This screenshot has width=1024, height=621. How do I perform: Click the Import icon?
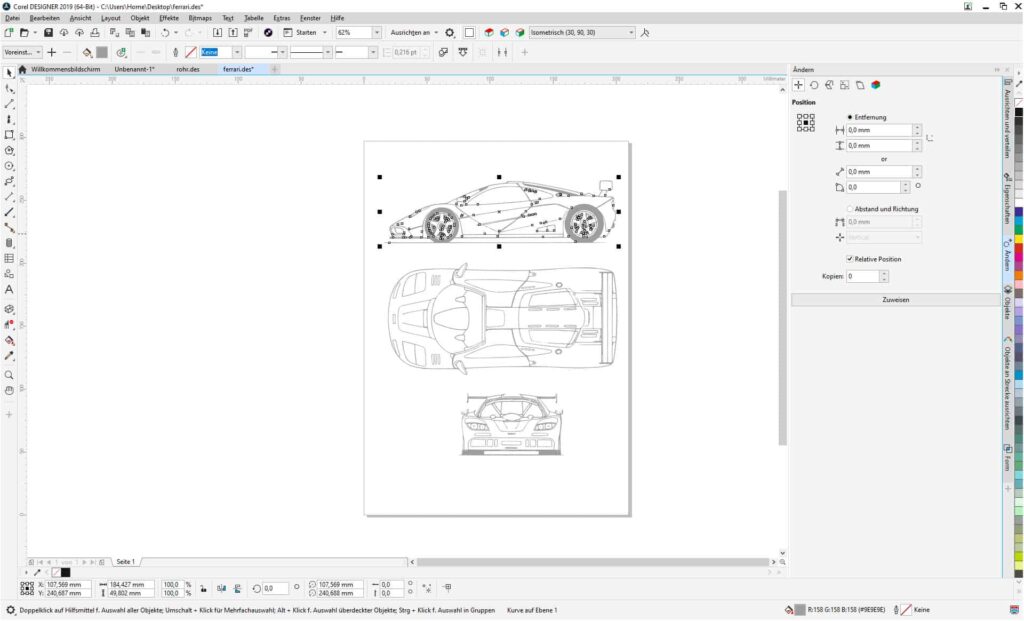tap(217, 32)
